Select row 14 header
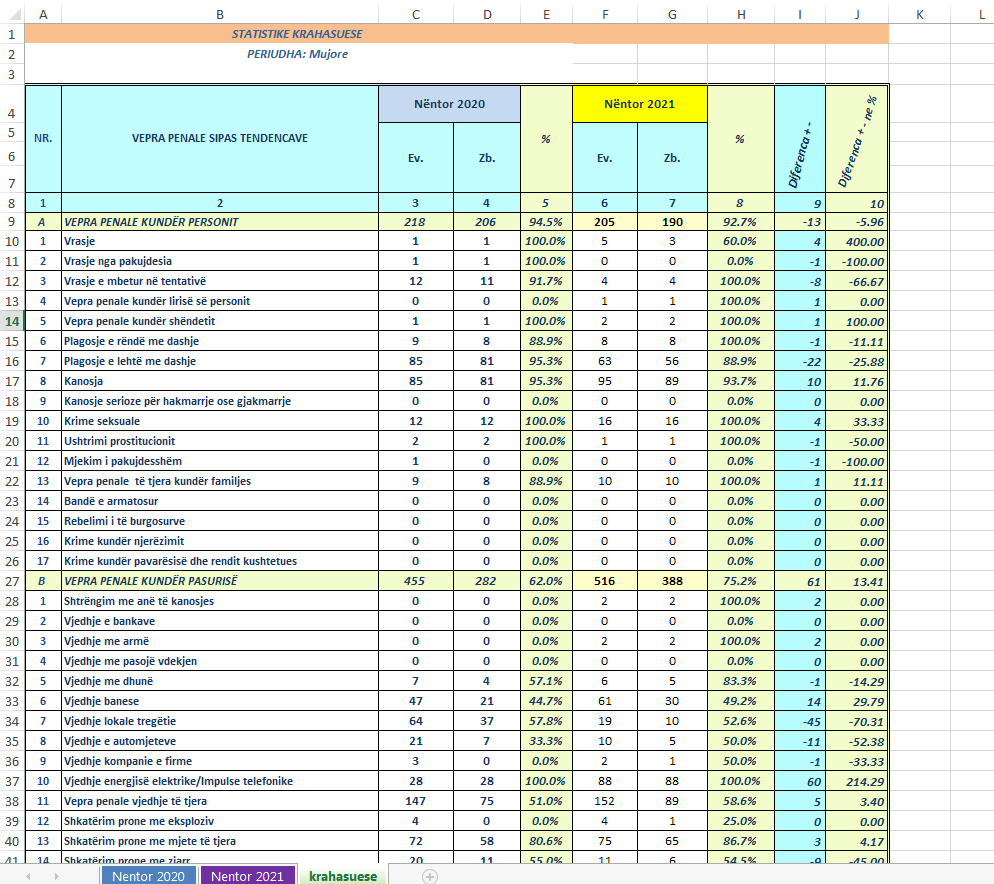The width and height of the screenshot is (994, 884). click(11, 321)
